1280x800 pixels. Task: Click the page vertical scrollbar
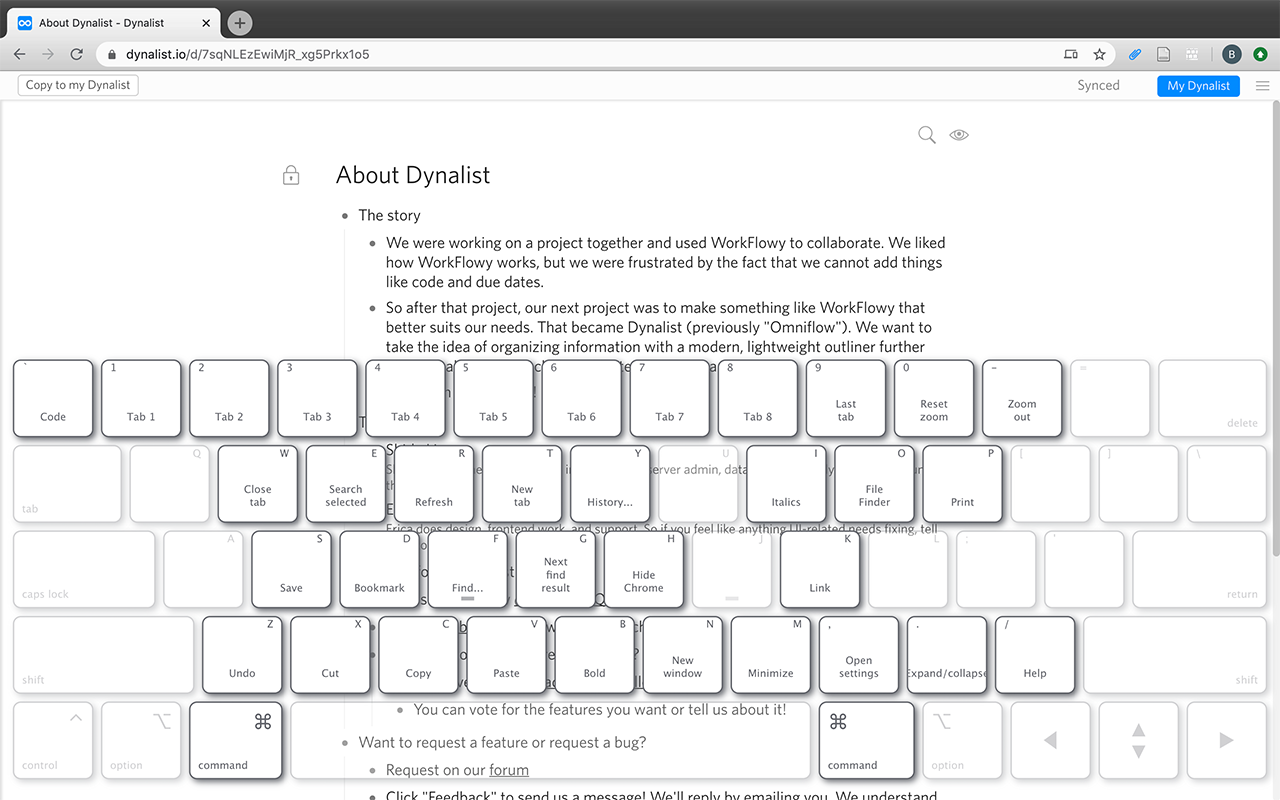(x=1274, y=330)
